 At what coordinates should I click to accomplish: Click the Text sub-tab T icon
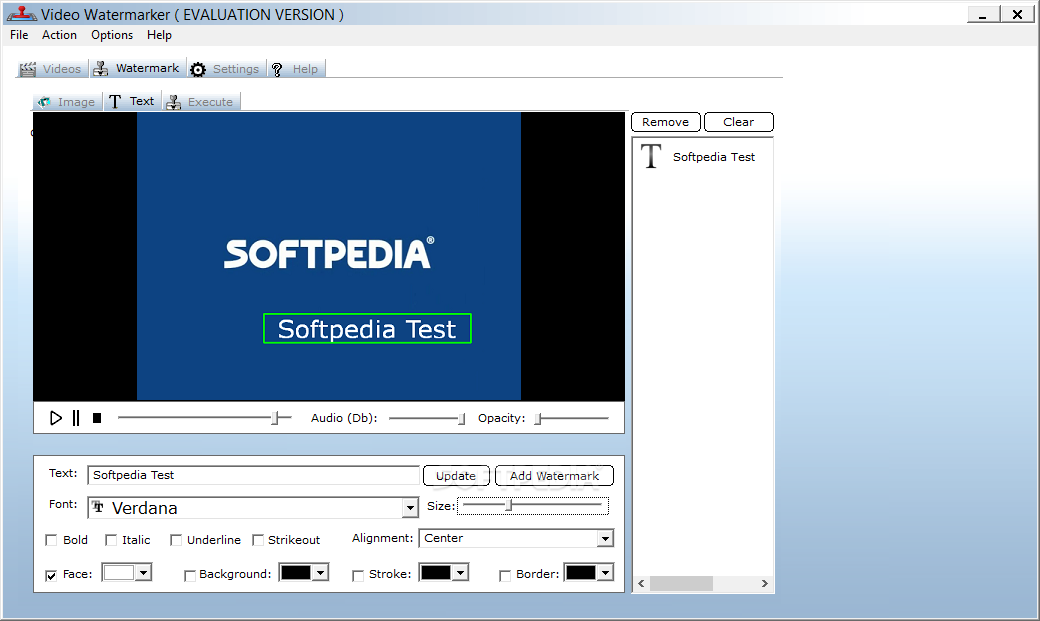pyautogui.click(x=115, y=102)
